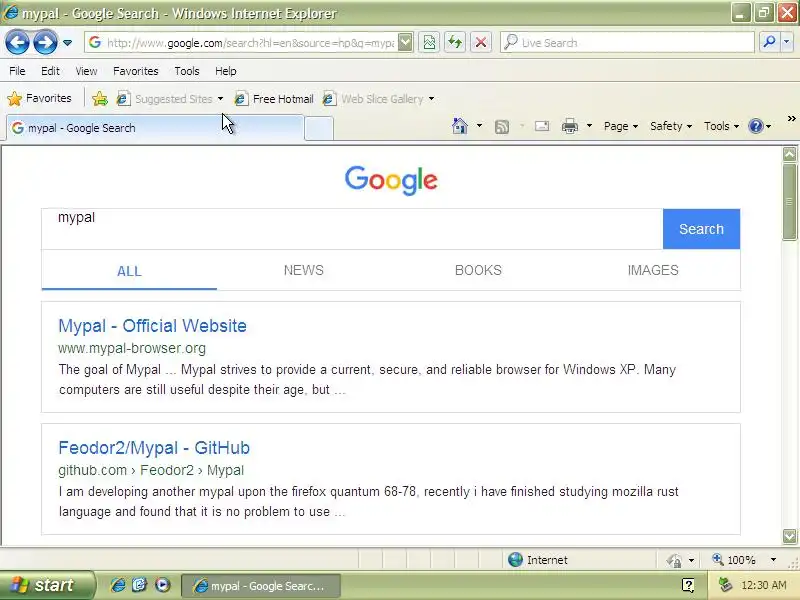Switch to the NEWS results tab
The image size is (800, 600).
304,270
